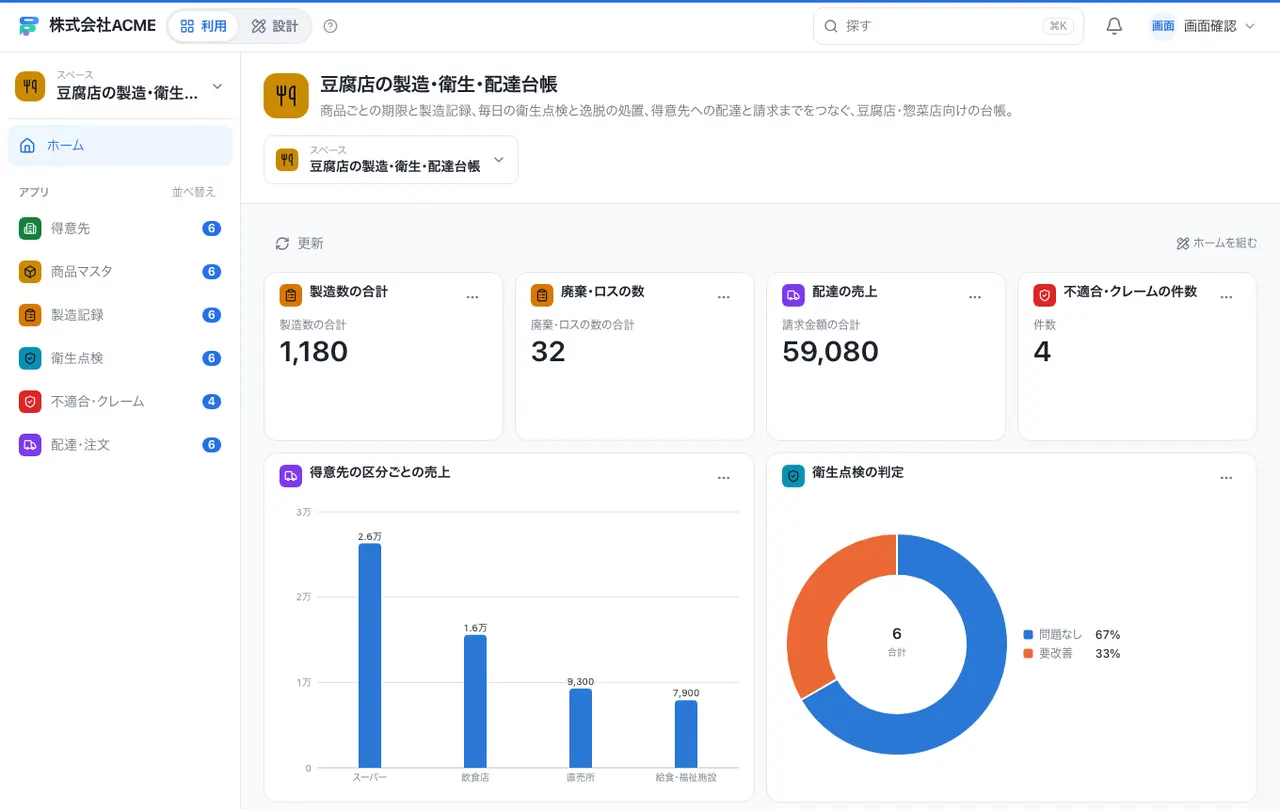Open the 衛生点検 app from sidebar
Screen dimensions: 1280x809
pos(120,358)
